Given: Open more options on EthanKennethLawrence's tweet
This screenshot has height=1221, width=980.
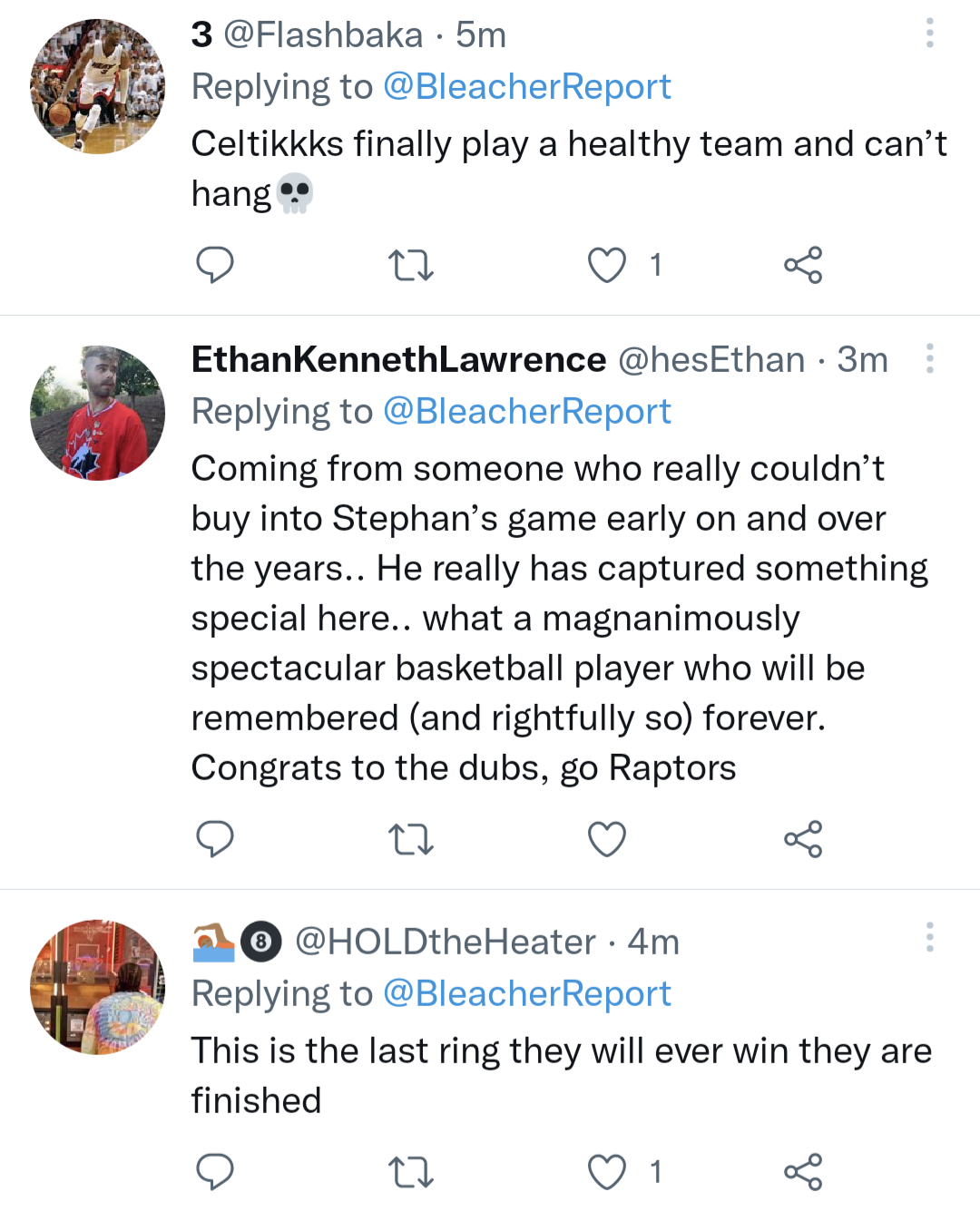Looking at the screenshot, I should (x=930, y=358).
